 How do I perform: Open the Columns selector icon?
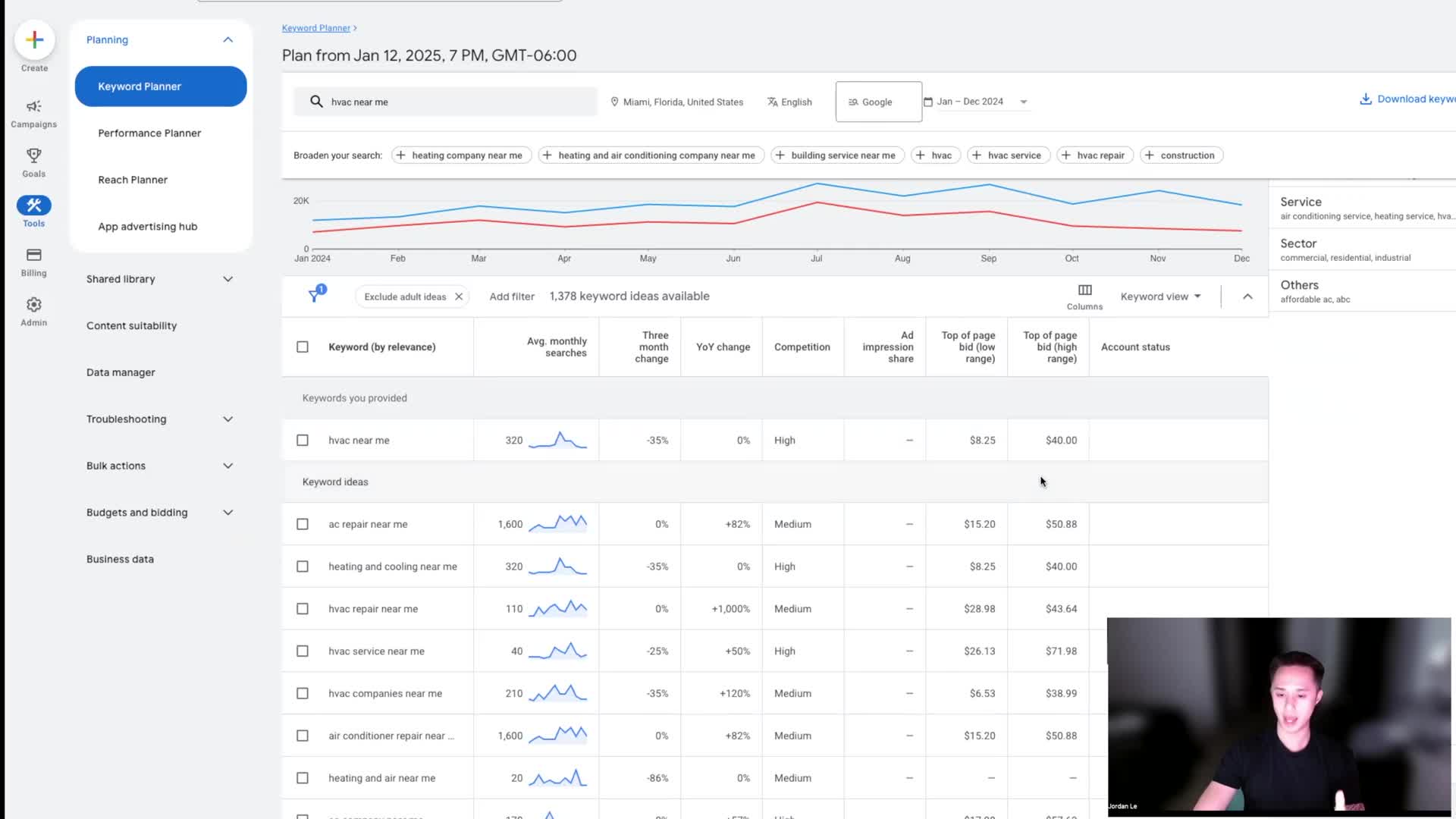click(x=1084, y=290)
